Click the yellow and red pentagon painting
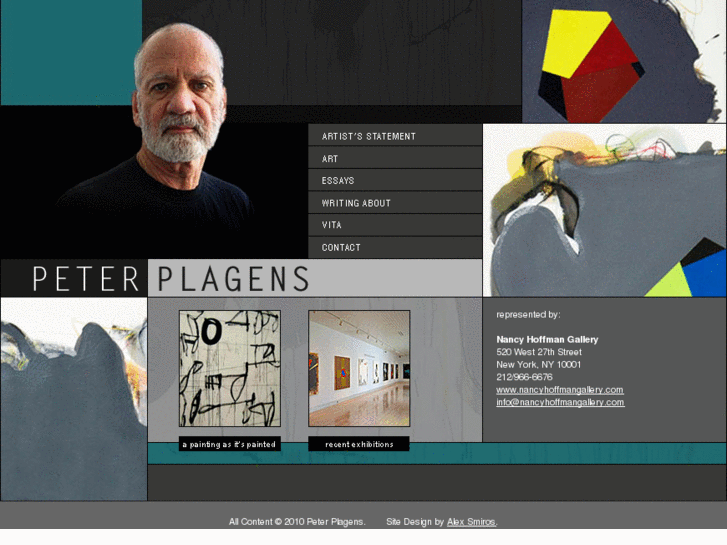The width and height of the screenshot is (727, 545). coord(624,61)
